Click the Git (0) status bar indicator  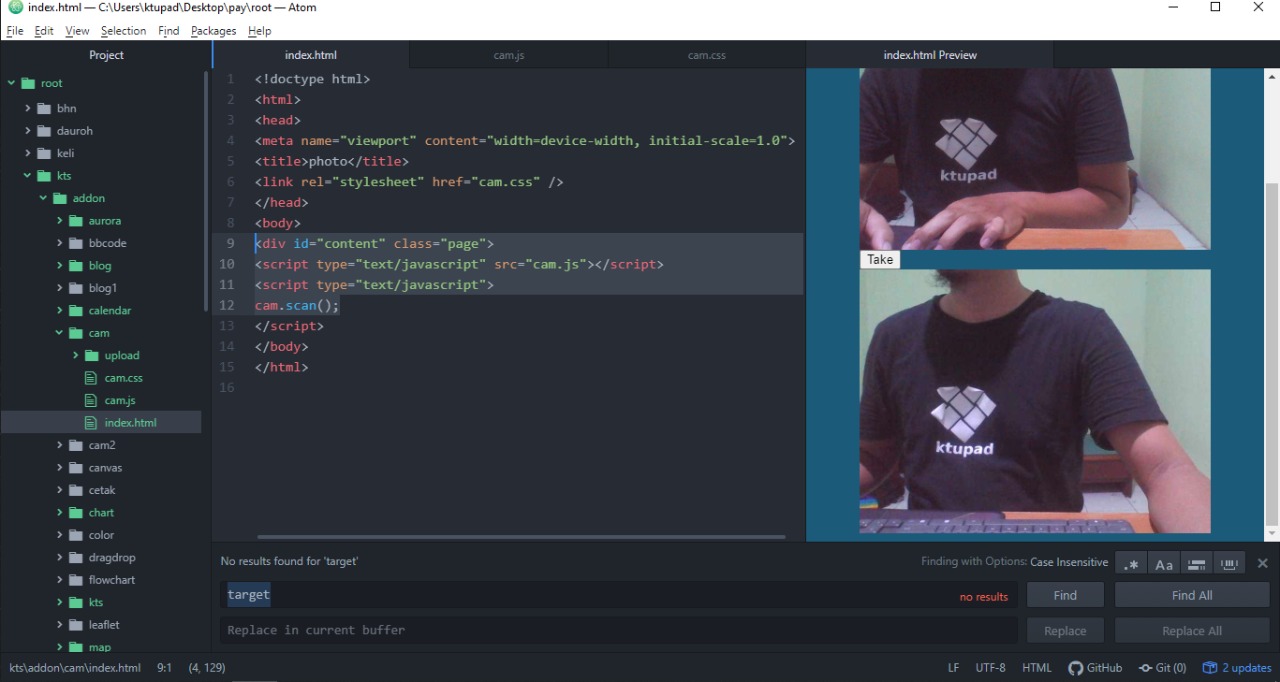click(1163, 667)
